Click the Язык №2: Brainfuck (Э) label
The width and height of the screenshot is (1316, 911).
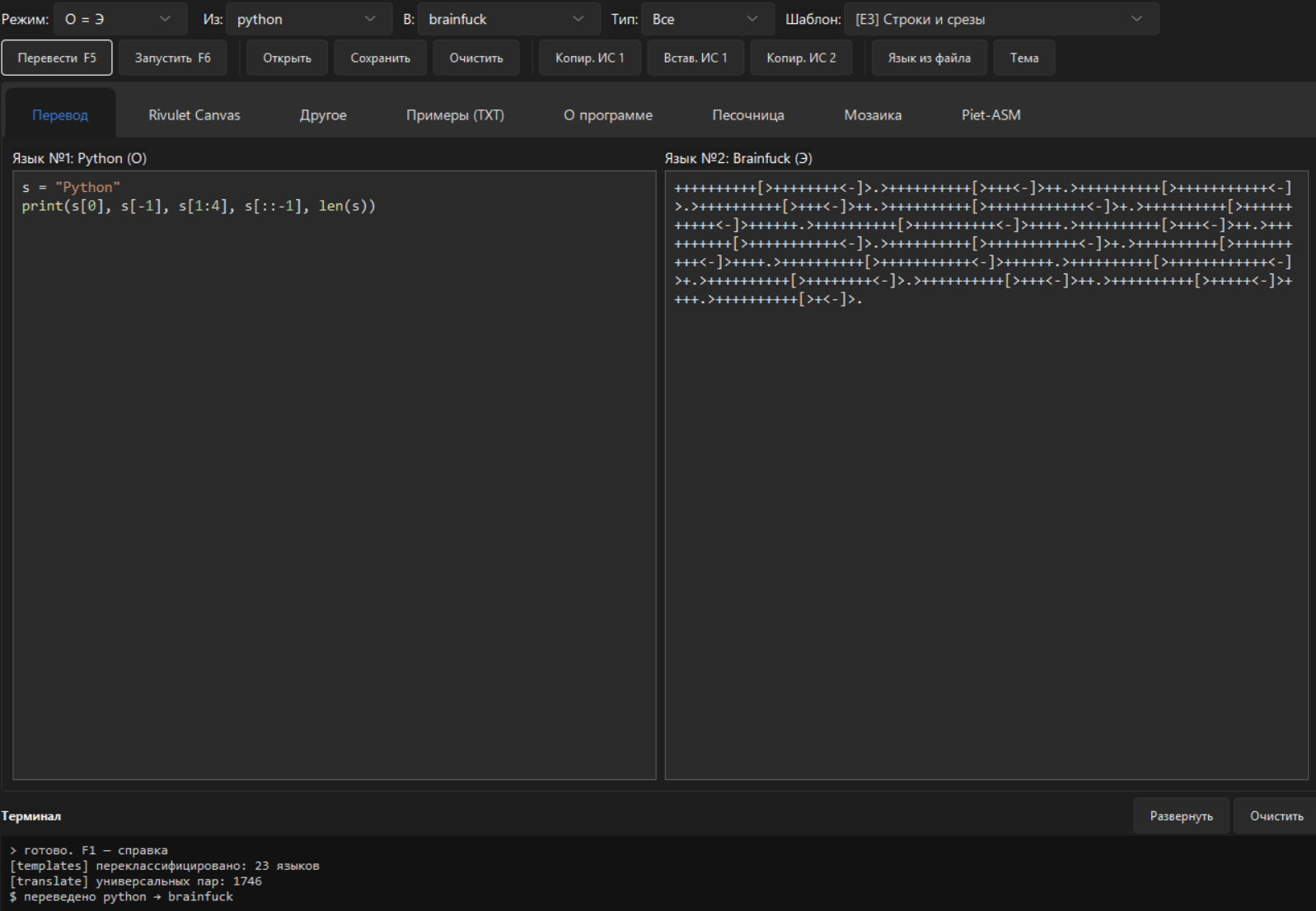point(738,158)
